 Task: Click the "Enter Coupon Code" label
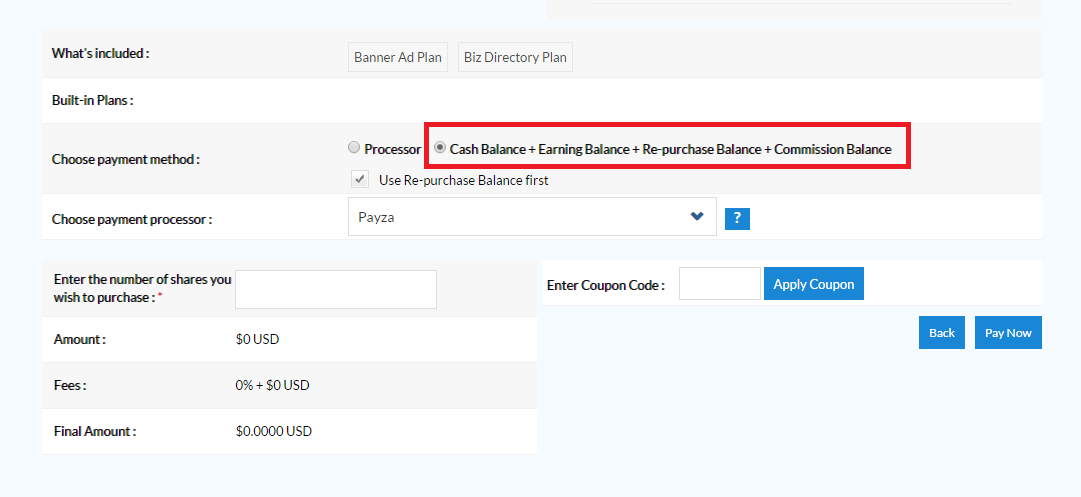point(605,285)
